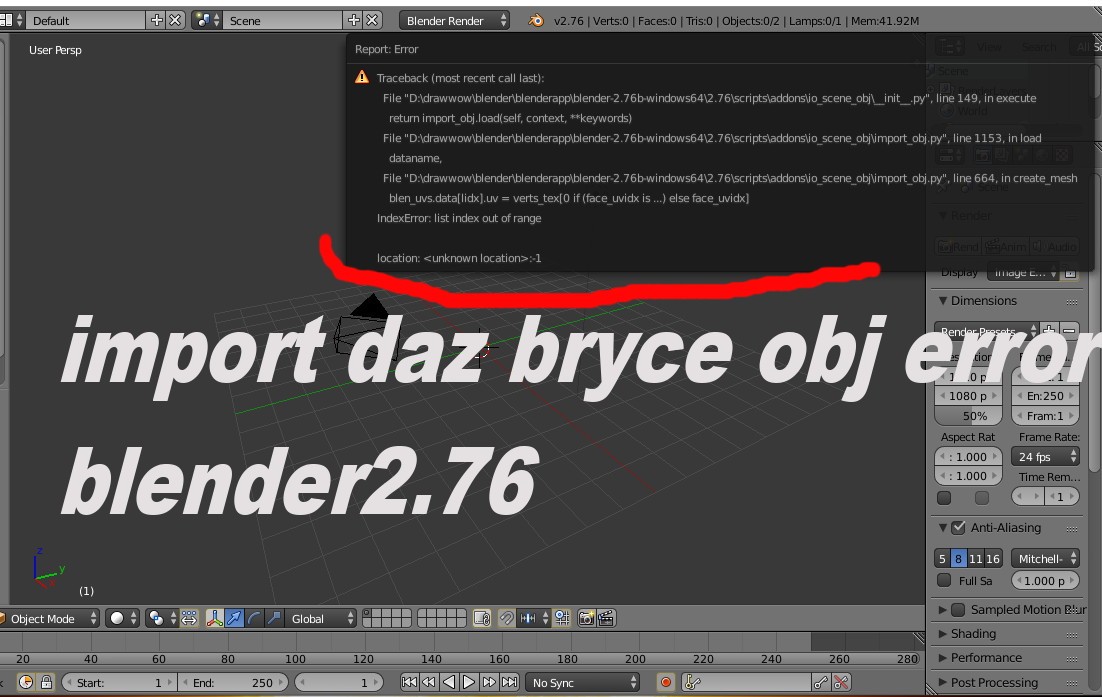Jump to the previous keyframe

[x=429, y=682]
